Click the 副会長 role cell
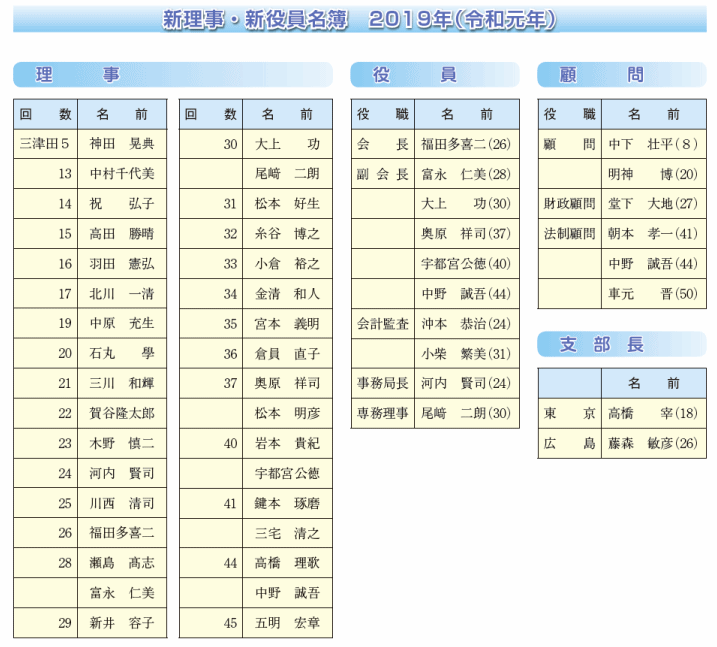This screenshot has width=717, height=647. click(x=383, y=174)
